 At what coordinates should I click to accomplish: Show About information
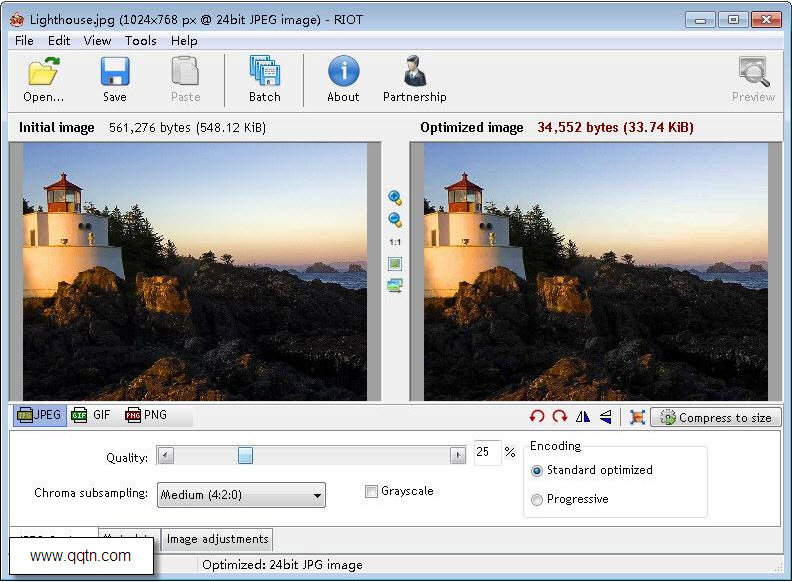[x=343, y=79]
